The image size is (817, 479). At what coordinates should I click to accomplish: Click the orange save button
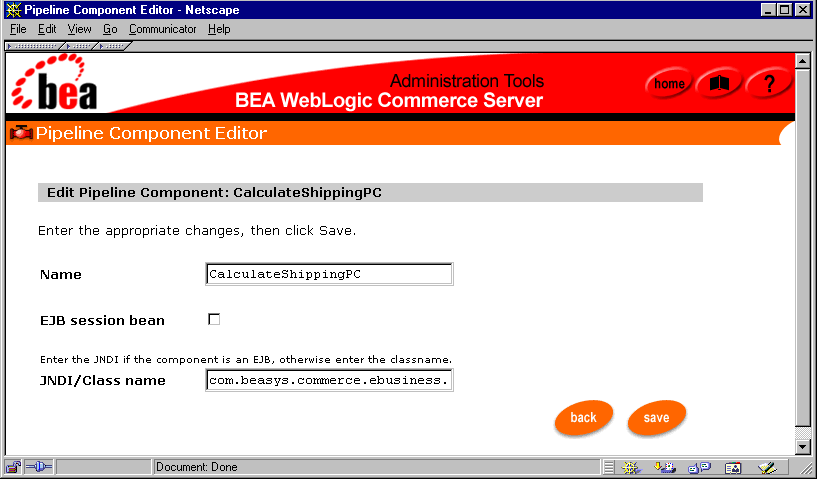[x=657, y=417]
